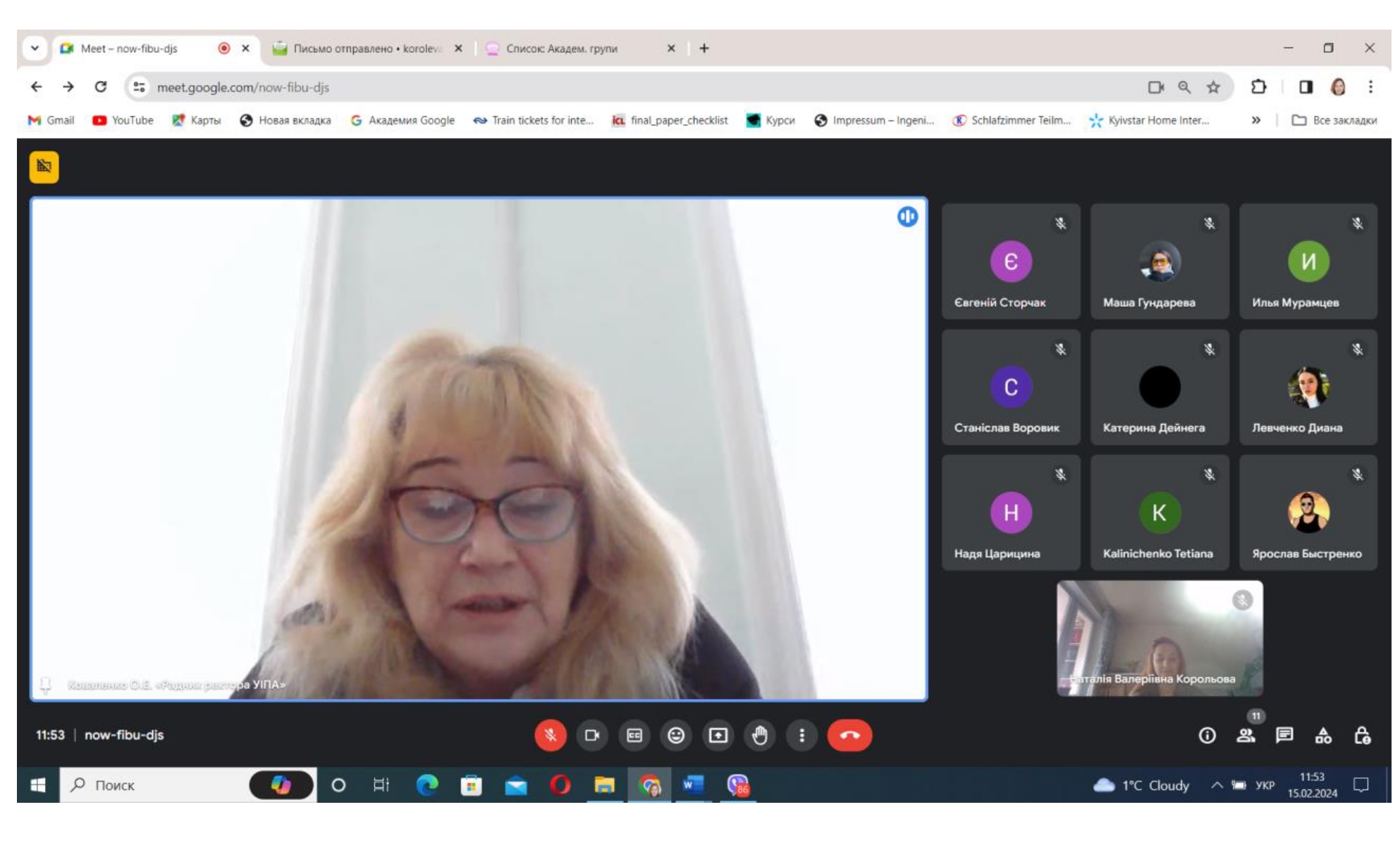Screen dimensions: 1400x850
Task: Open the emoji reactions button
Action: pos(676,736)
